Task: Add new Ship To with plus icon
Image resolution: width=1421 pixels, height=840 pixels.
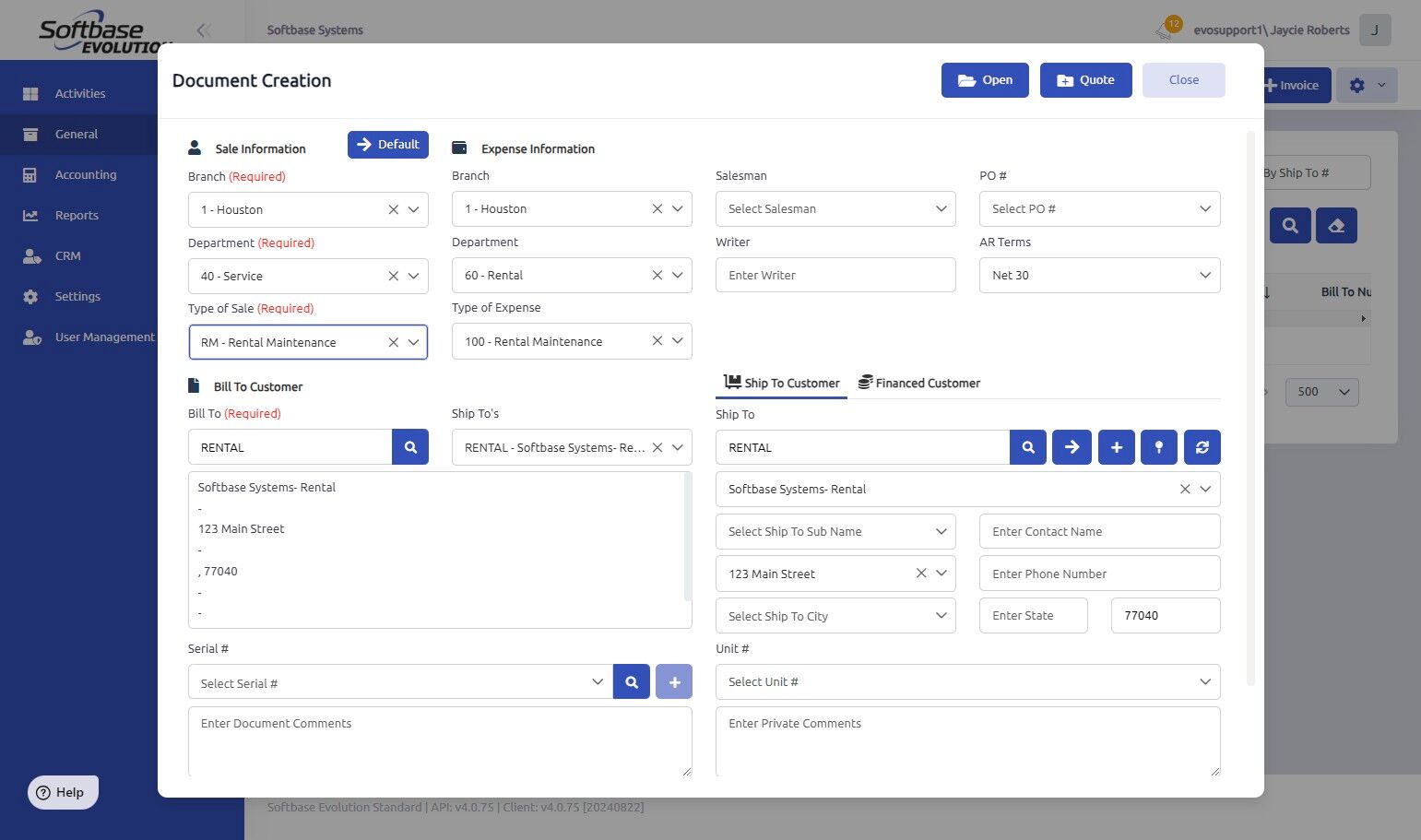Action: click(1116, 447)
